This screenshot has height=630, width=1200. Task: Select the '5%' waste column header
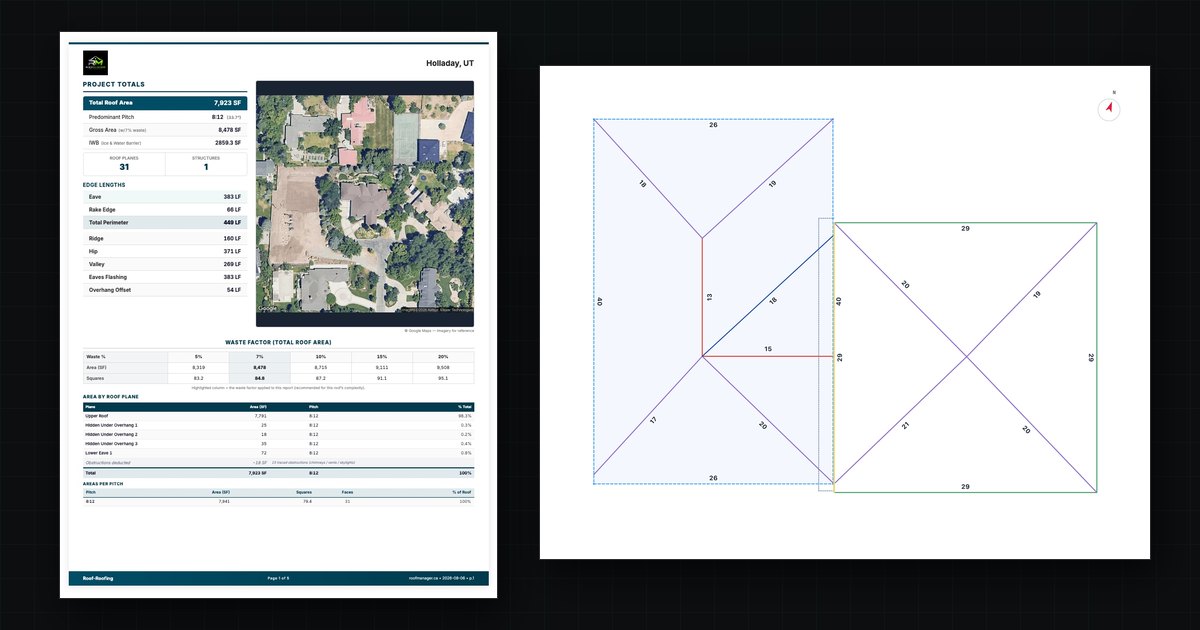(x=198, y=356)
